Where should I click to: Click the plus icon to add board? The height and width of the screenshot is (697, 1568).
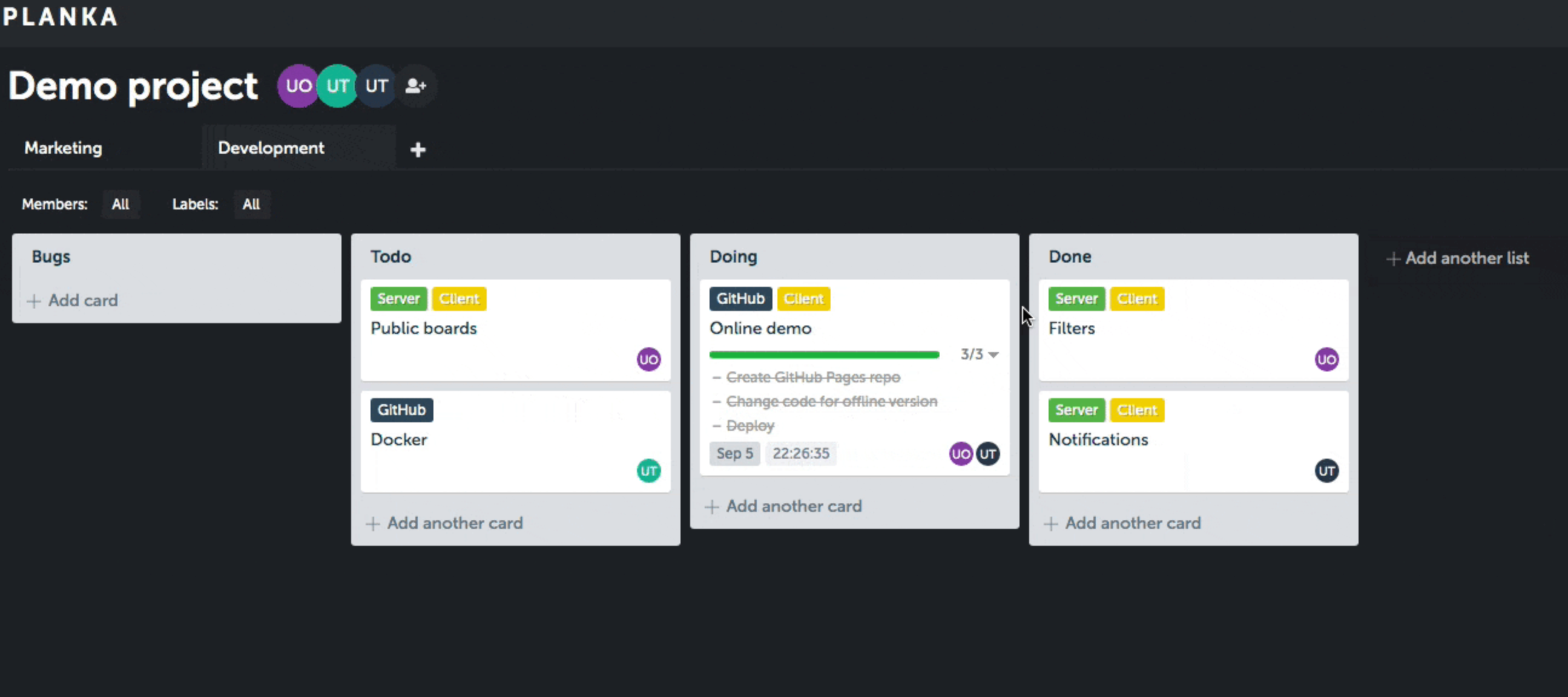pyautogui.click(x=418, y=149)
